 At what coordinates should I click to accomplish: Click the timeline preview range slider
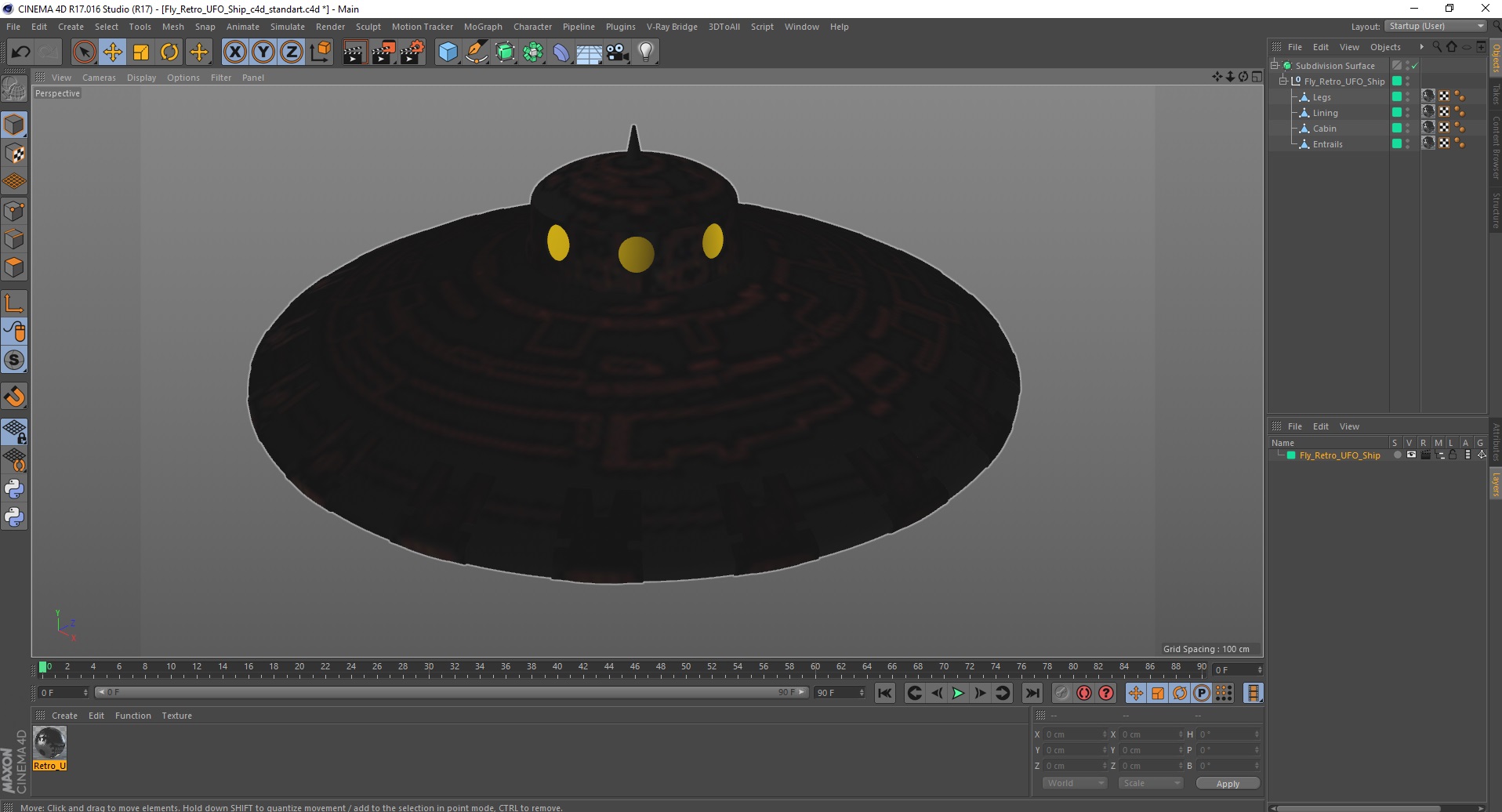(451, 692)
